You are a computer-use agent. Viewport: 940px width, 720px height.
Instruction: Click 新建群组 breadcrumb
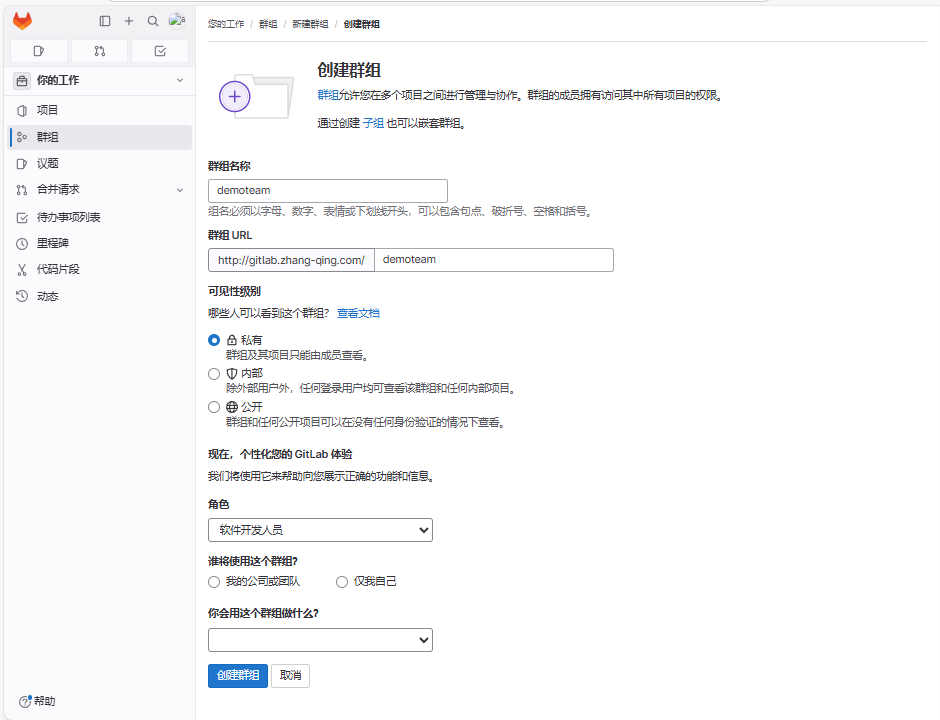click(x=310, y=24)
